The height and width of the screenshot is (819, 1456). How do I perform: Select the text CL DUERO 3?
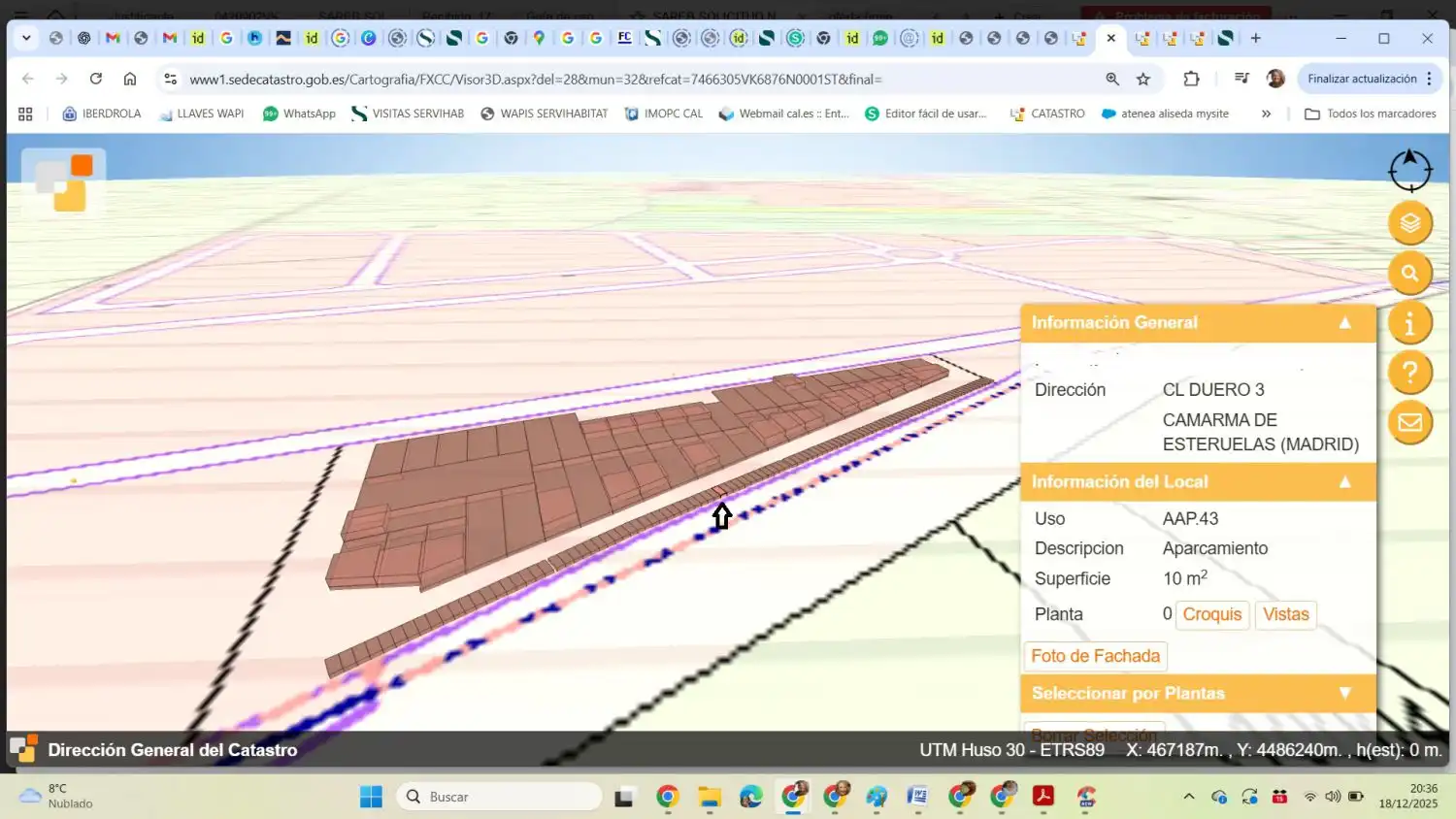click(1213, 390)
